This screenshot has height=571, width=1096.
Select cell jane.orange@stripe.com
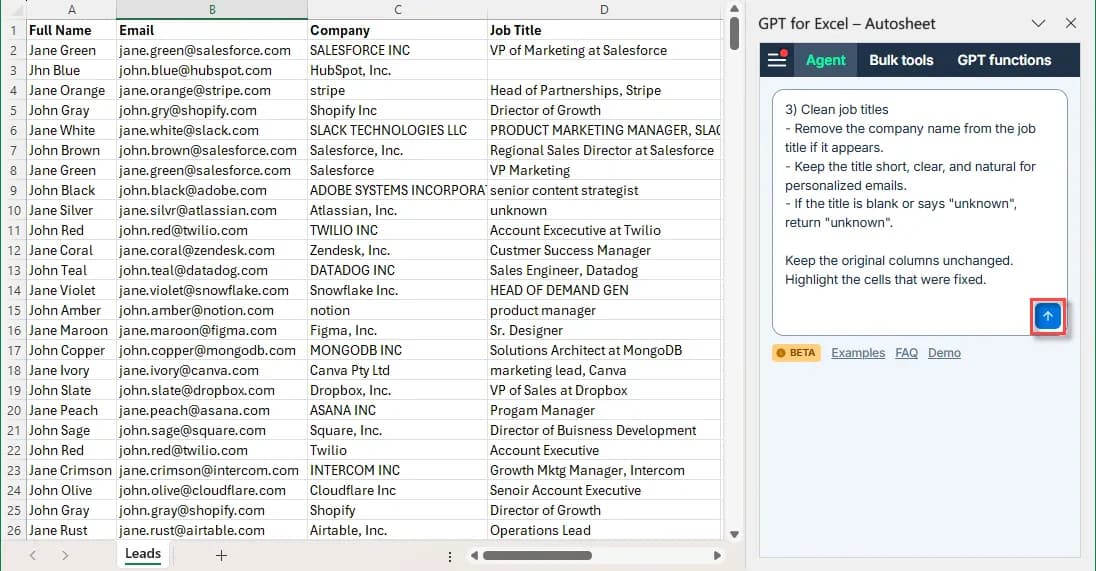[212, 90]
